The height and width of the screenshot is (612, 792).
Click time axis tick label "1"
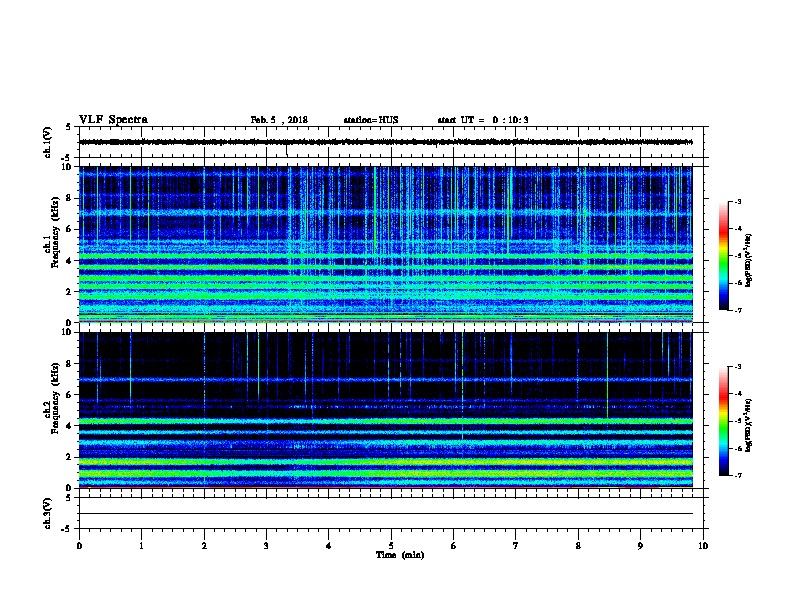point(142,546)
